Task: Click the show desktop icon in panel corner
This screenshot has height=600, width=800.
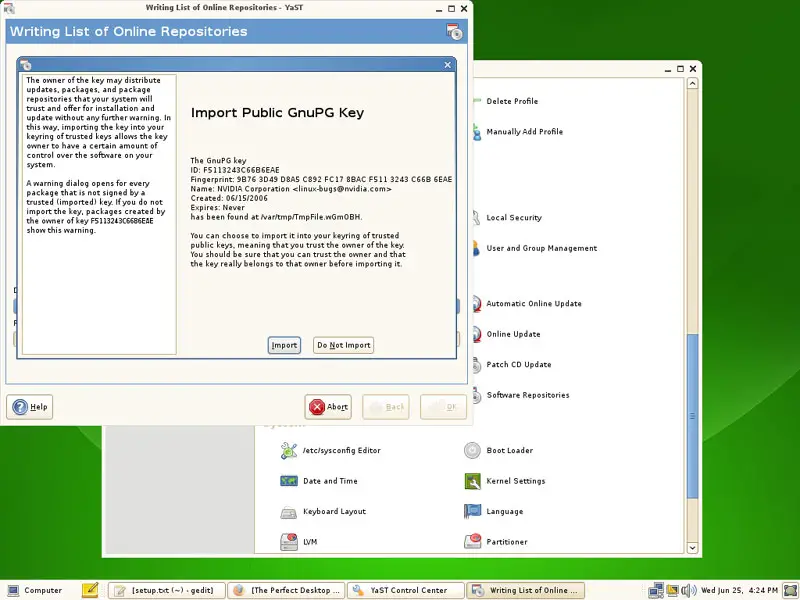Action: tap(790, 590)
